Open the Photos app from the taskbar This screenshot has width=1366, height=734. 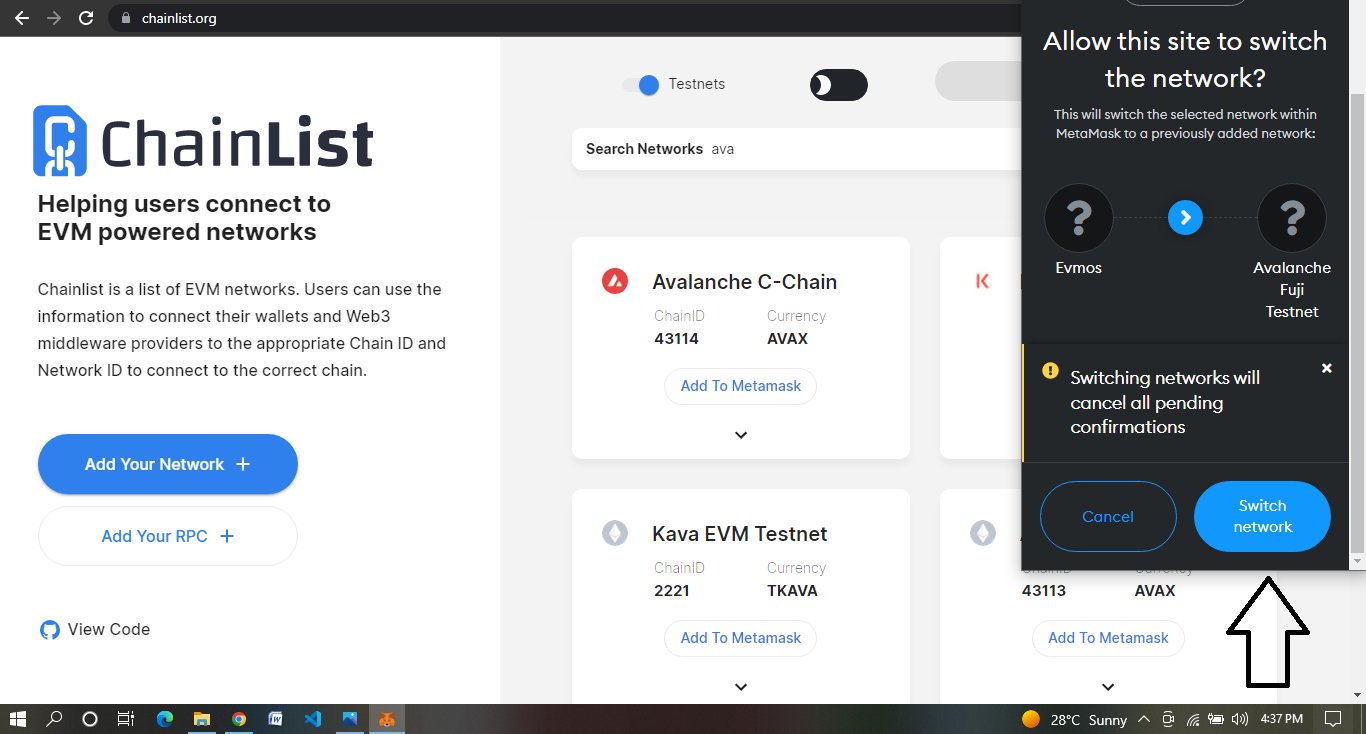click(x=349, y=719)
